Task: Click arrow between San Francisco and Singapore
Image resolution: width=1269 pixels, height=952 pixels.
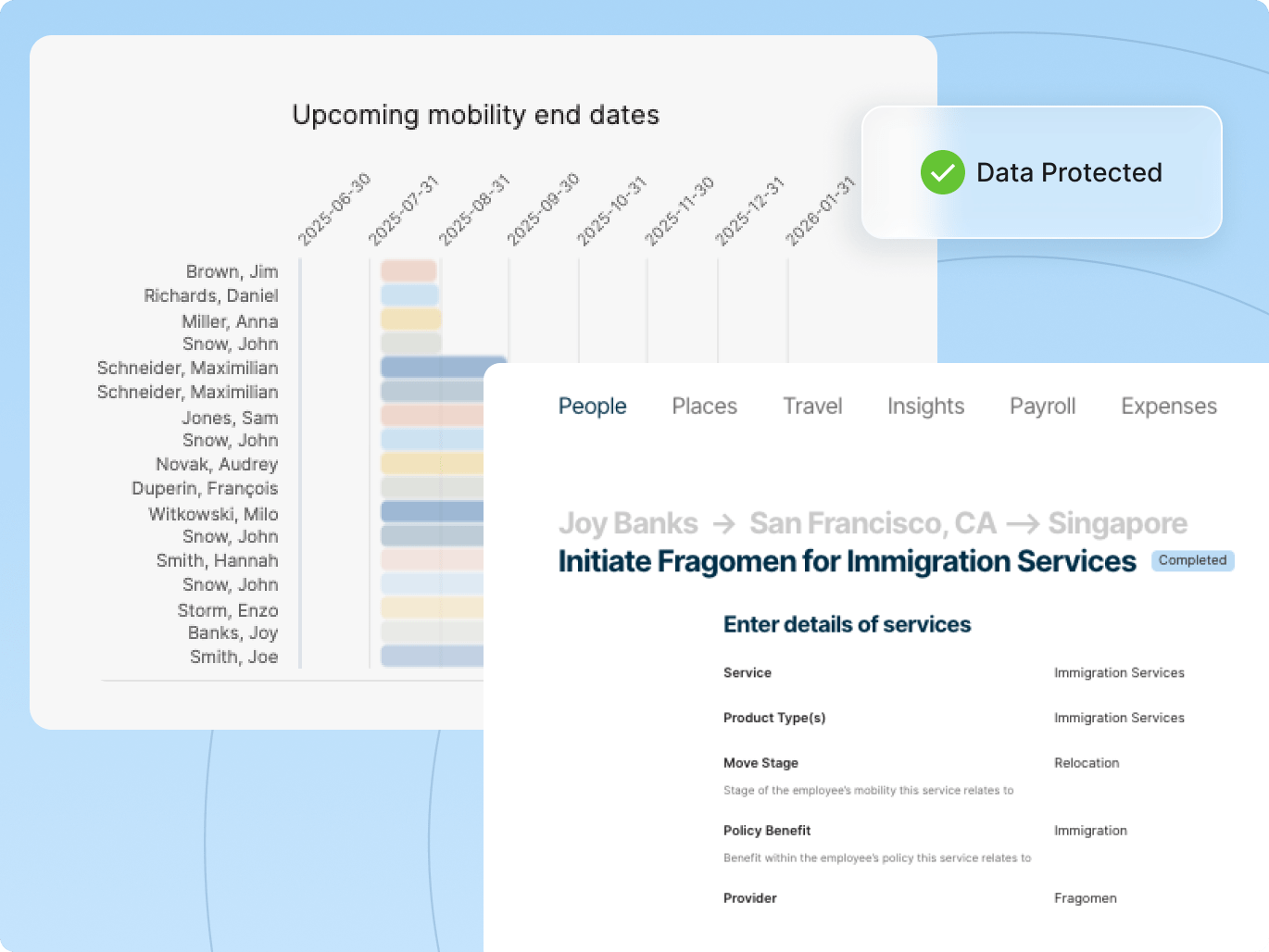Action: tap(1022, 524)
